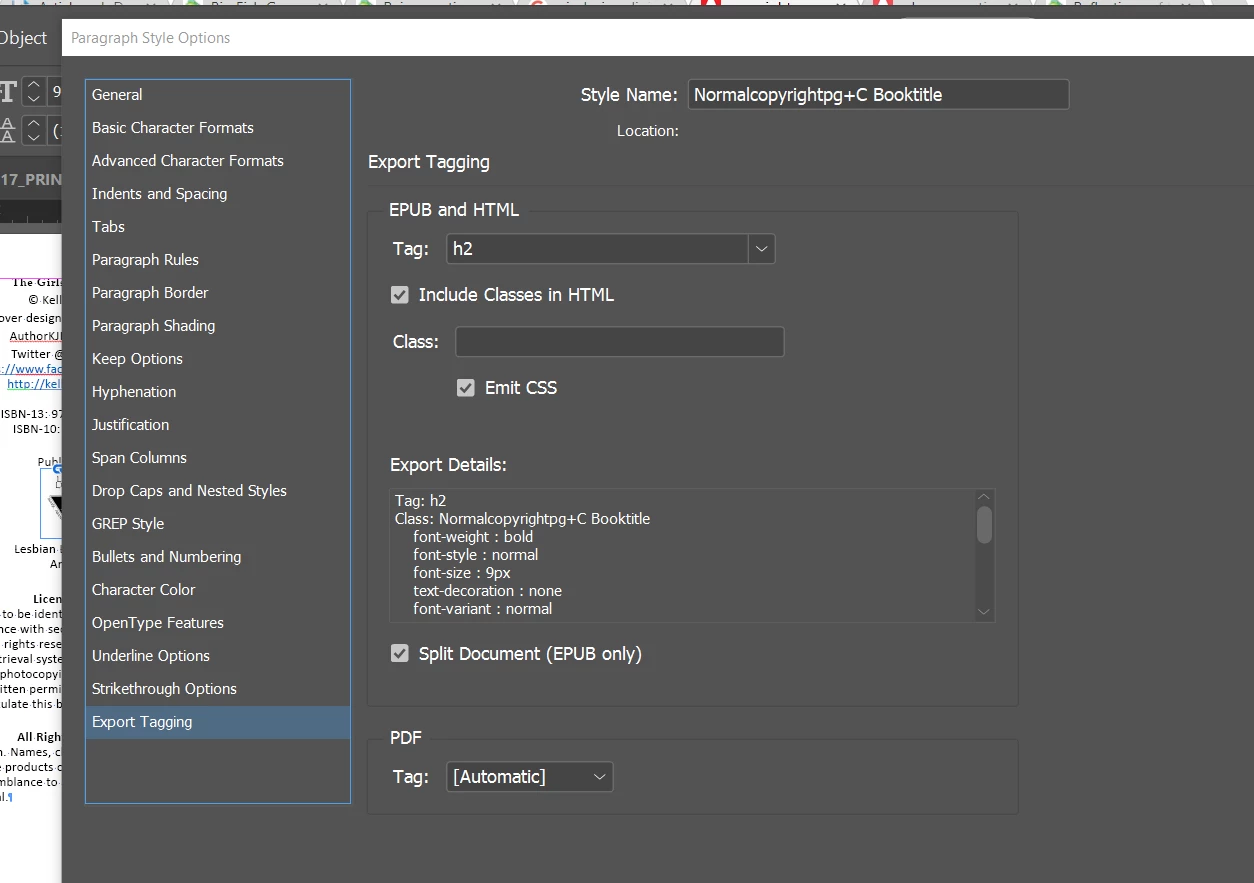This screenshot has width=1254, height=883.
Task: Select Paragraph Rules category
Action: click(x=218, y=260)
